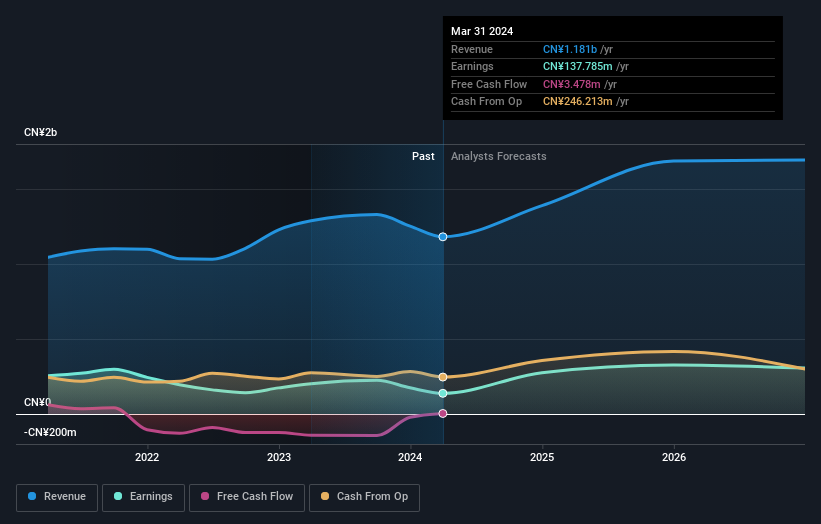The width and height of the screenshot is (821, 524).
Task: Click the CN¥1.181b revenue value
Action: tap(570, 49)
